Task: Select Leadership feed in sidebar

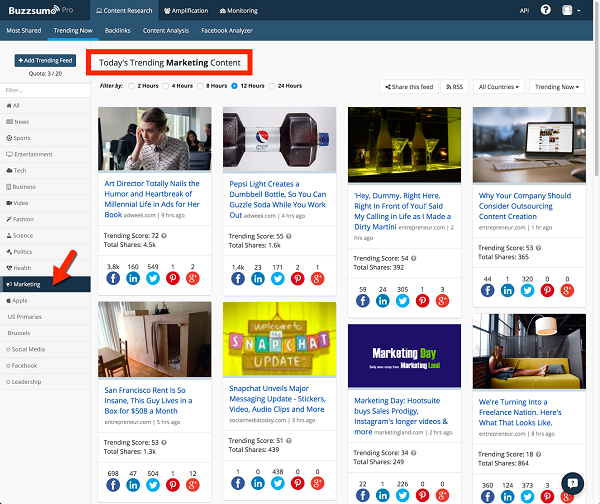Action: 45,382
